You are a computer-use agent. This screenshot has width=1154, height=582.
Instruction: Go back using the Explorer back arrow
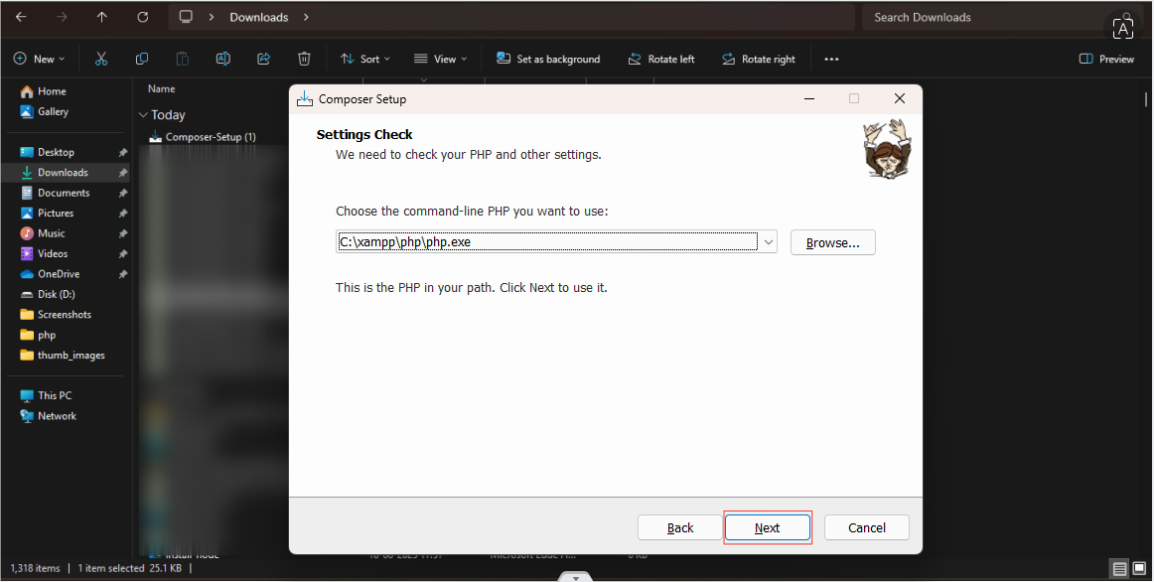(21, 17)
